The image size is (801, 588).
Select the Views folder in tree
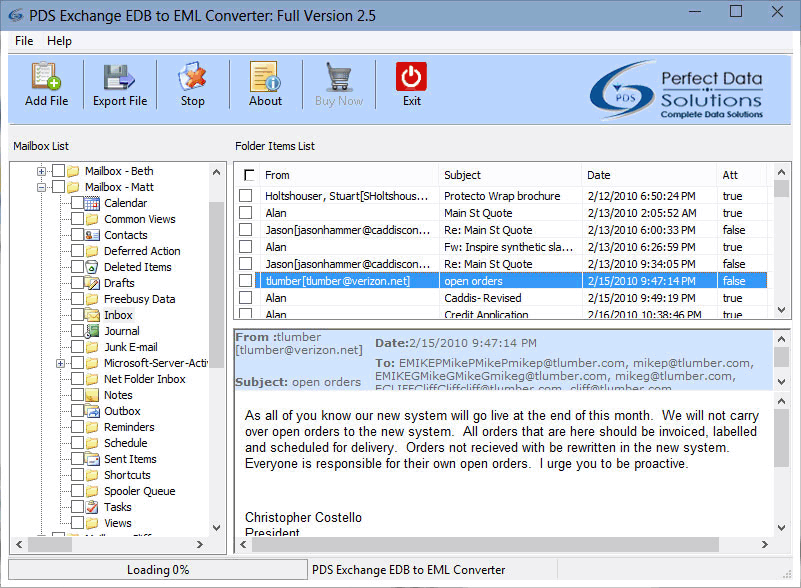[x=117, y=523]
